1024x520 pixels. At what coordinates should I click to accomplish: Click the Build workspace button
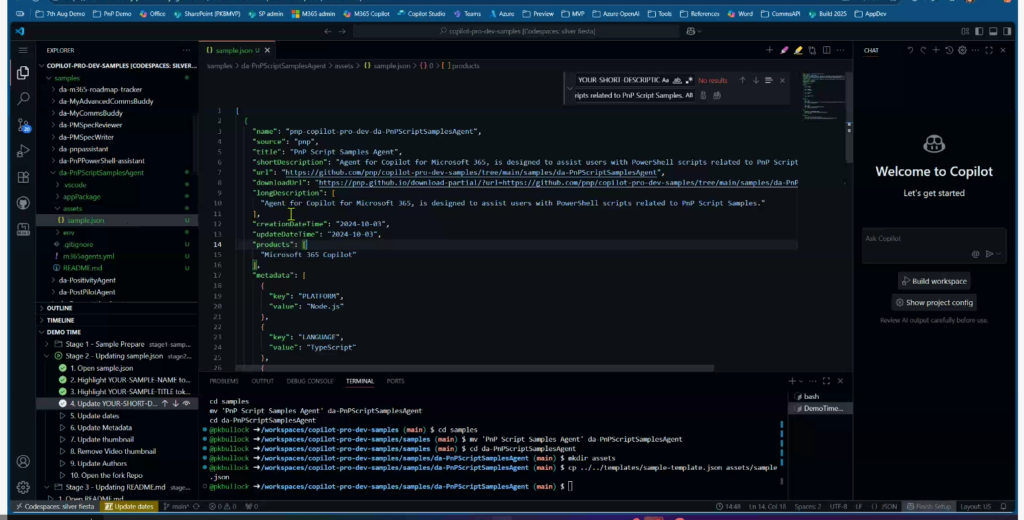934,282
